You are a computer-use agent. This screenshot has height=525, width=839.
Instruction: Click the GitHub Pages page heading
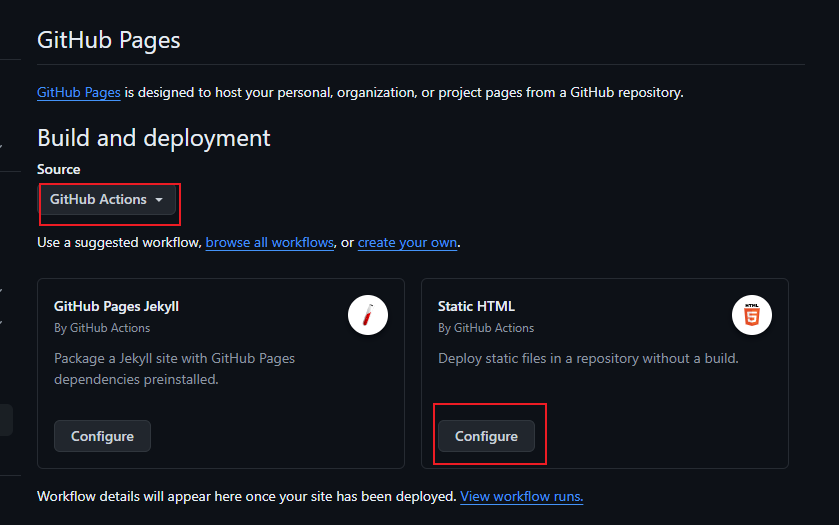[109, 41]
